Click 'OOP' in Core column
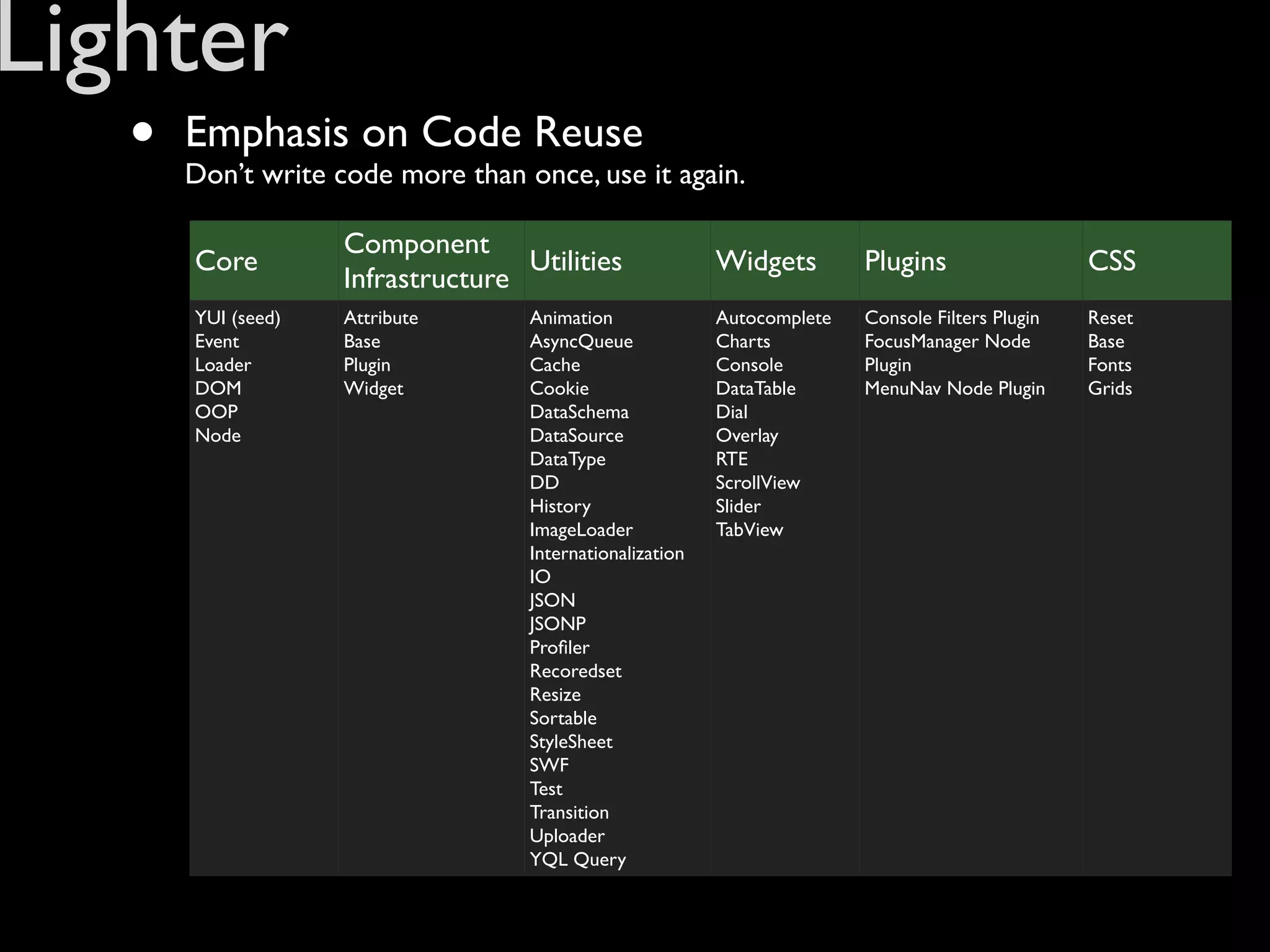Screen dimensions: 1270x952 [x=216, y=412]
